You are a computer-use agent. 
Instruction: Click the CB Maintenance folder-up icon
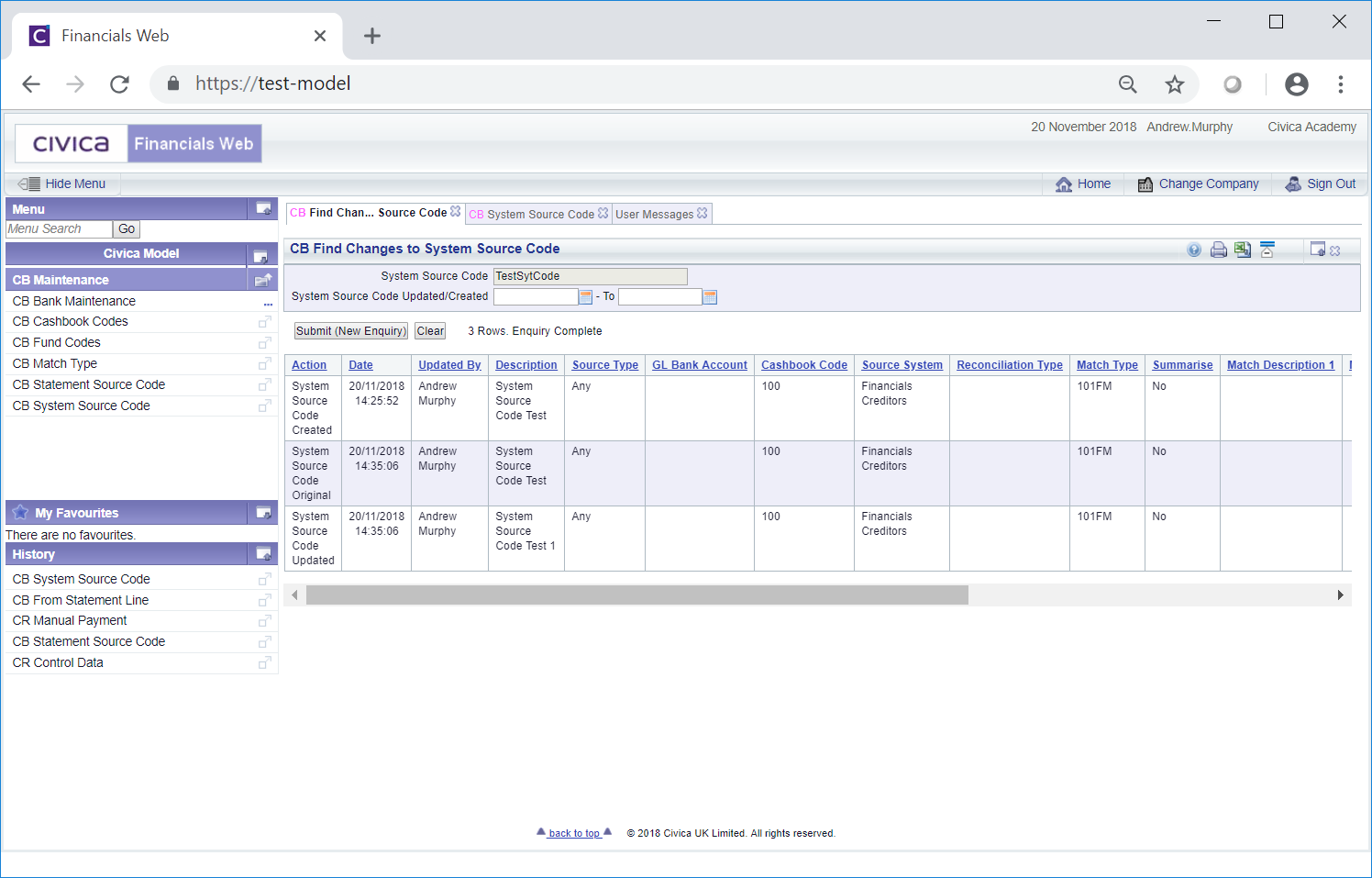(x=263, y=280)
